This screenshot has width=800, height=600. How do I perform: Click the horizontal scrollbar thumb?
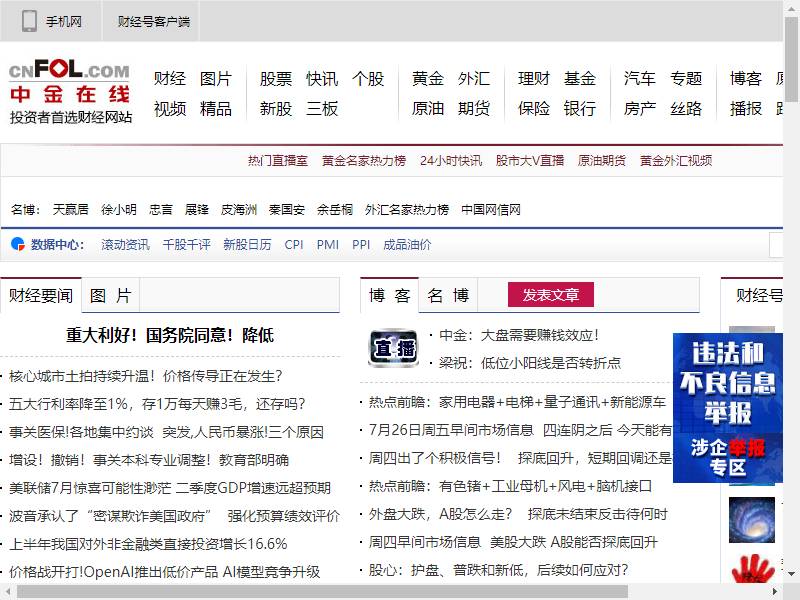tap(322, 592)
